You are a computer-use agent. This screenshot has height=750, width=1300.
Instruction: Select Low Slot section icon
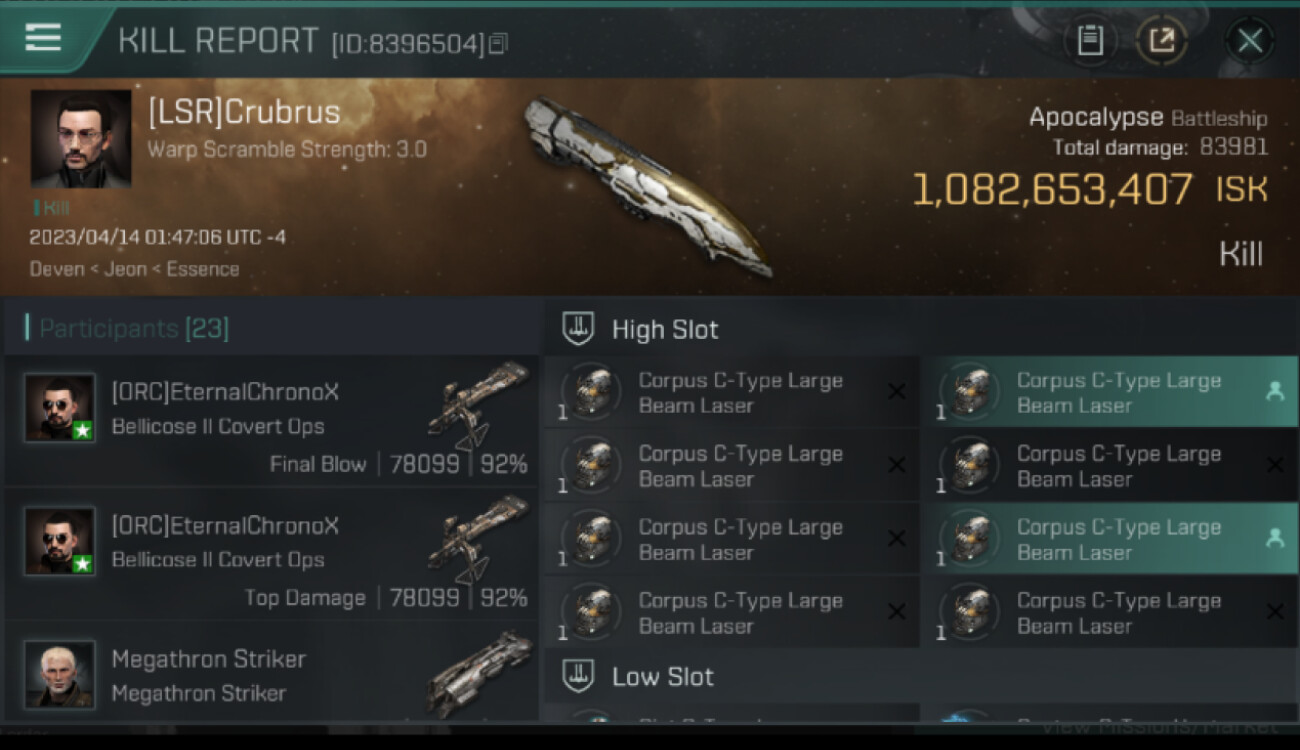tap(578, 675)
